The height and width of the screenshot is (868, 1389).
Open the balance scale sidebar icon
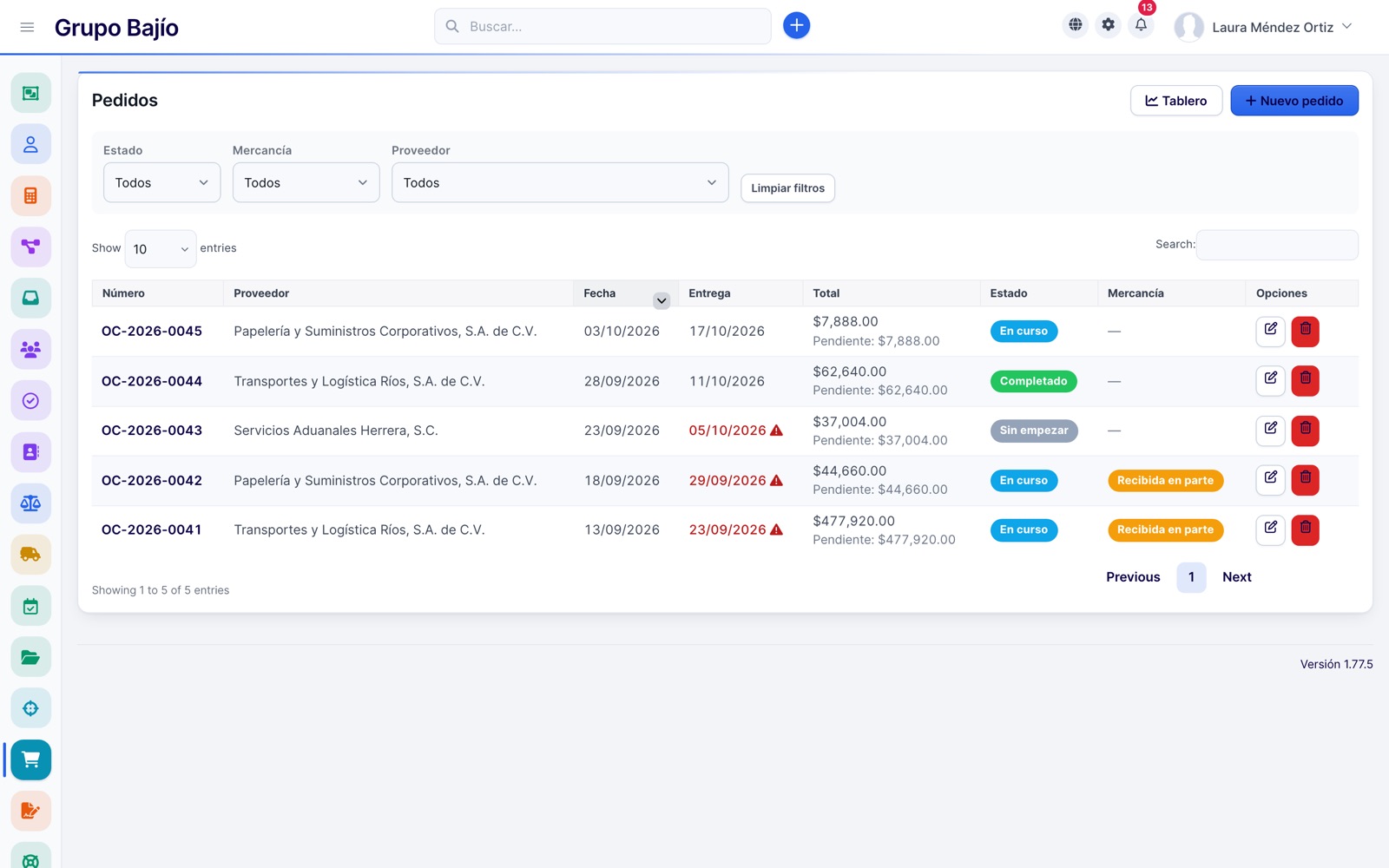point(30,503)
